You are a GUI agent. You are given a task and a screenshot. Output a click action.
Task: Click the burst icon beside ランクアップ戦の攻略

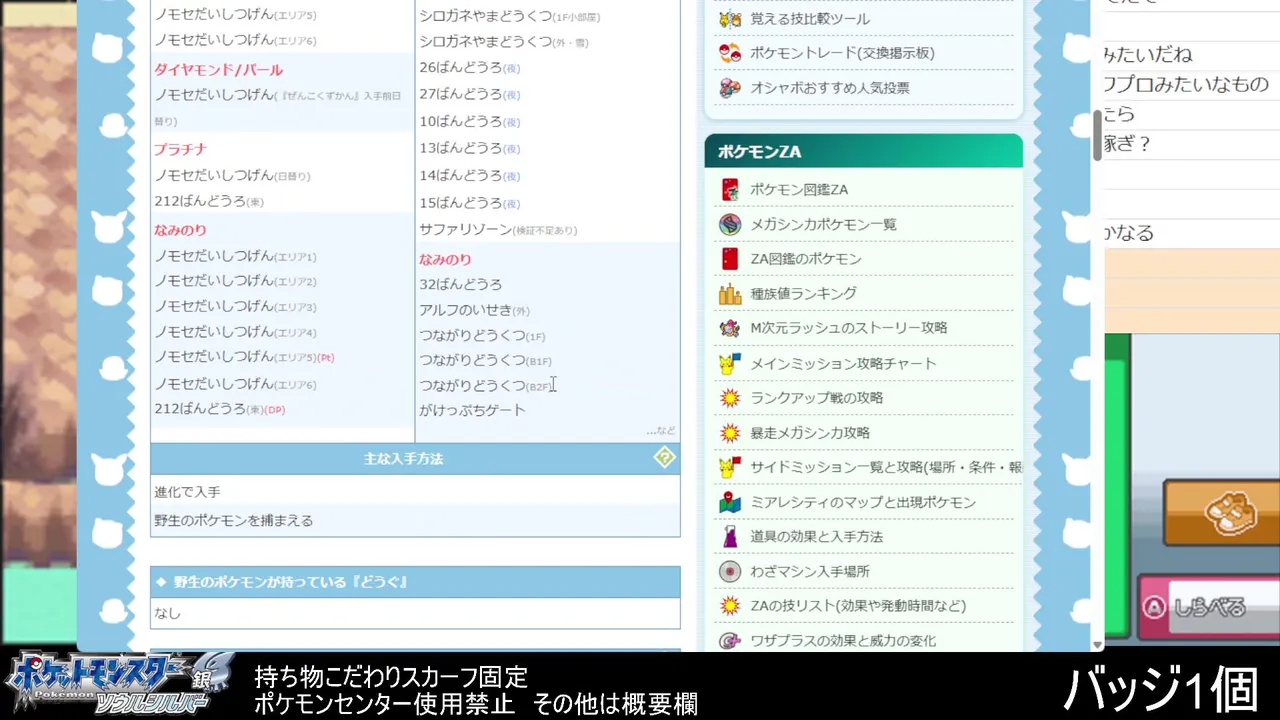point(730,398)
